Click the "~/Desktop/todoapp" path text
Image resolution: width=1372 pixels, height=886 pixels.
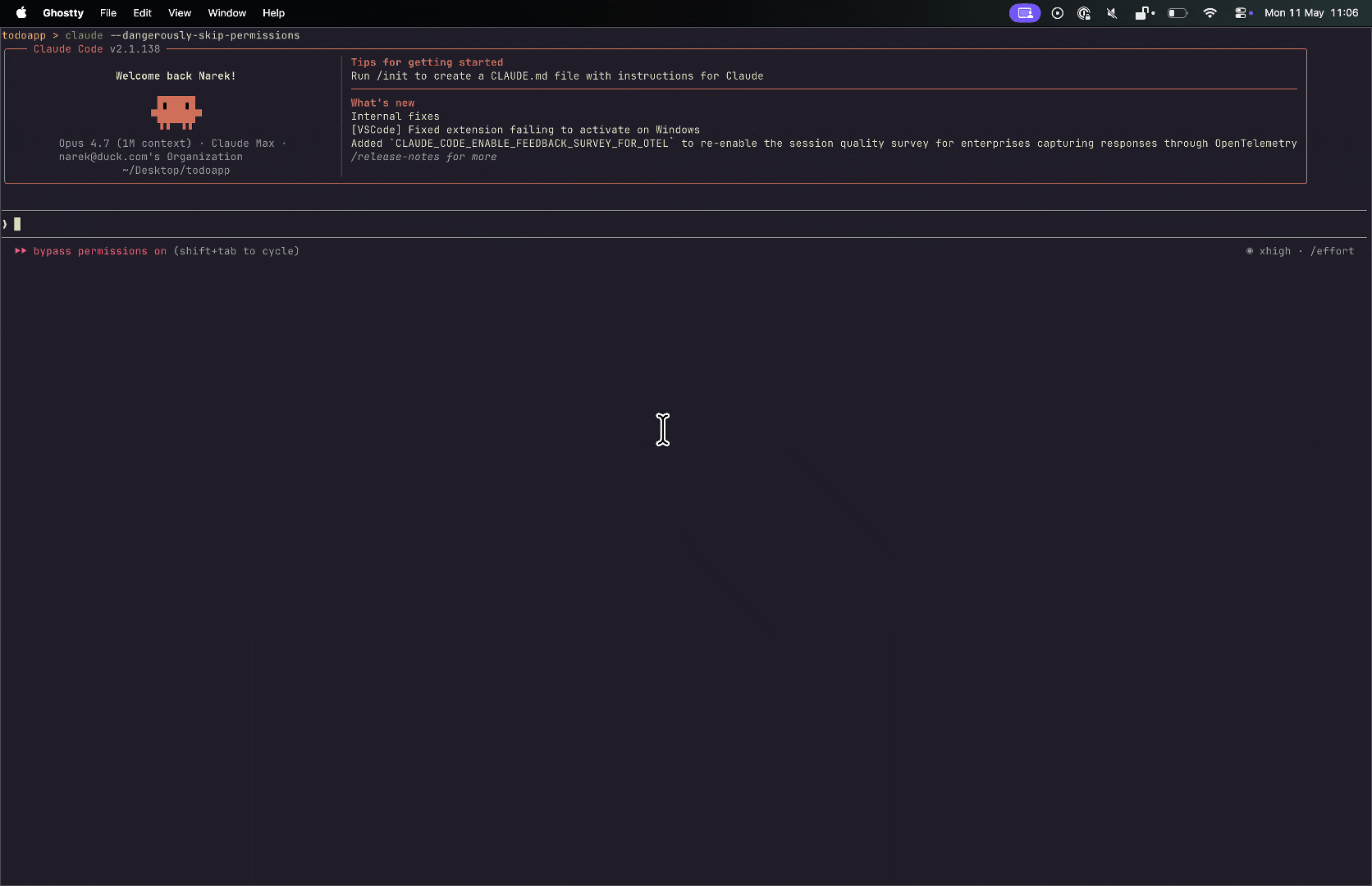[176, 171]
